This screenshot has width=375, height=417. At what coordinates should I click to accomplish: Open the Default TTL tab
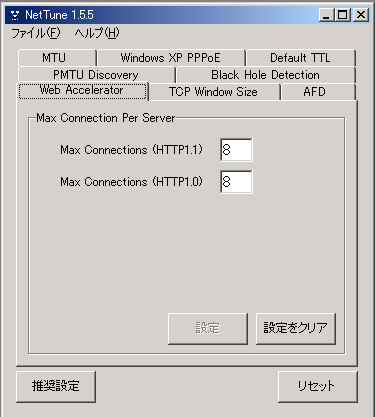pos(300,58)
